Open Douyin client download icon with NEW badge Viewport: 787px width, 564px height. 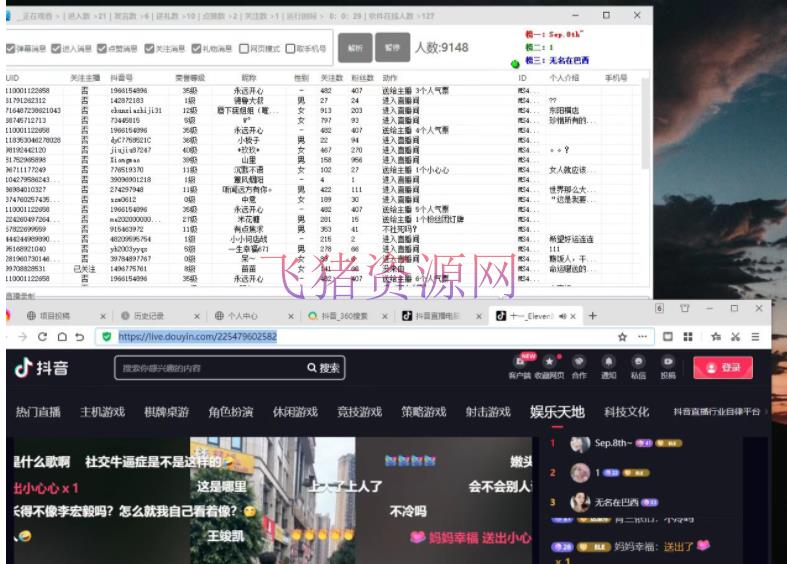(519, 362)
